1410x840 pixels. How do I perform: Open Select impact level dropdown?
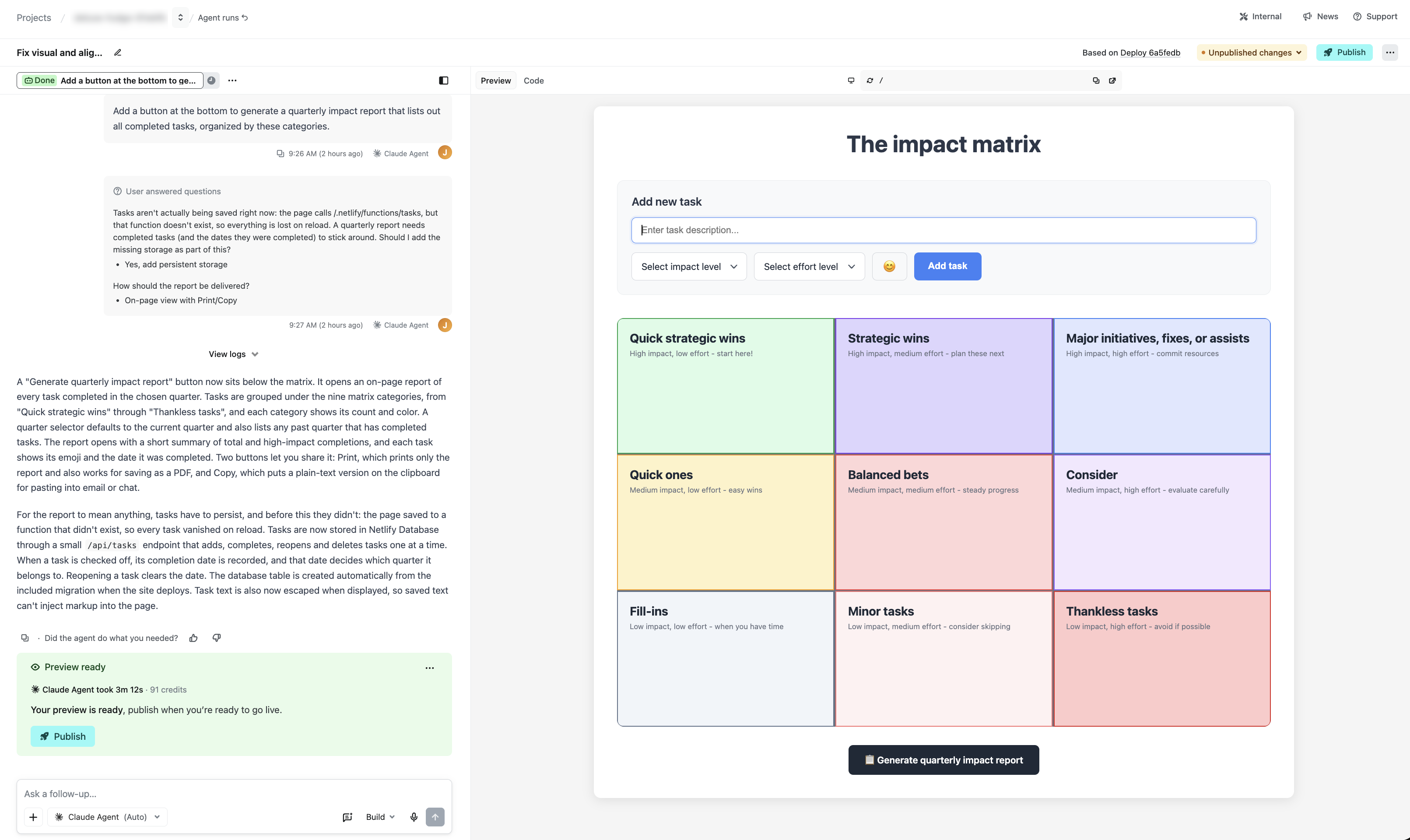[689, 266]
